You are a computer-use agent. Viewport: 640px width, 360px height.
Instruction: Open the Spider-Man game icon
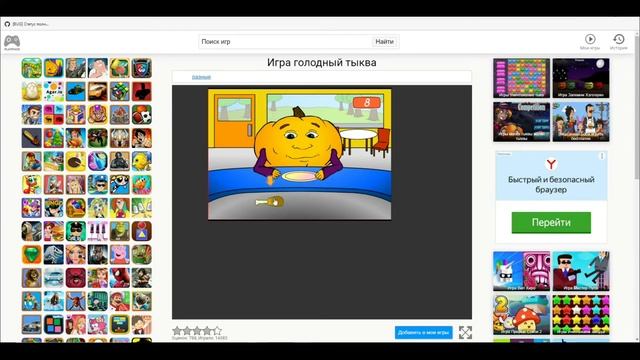[120, 278]
